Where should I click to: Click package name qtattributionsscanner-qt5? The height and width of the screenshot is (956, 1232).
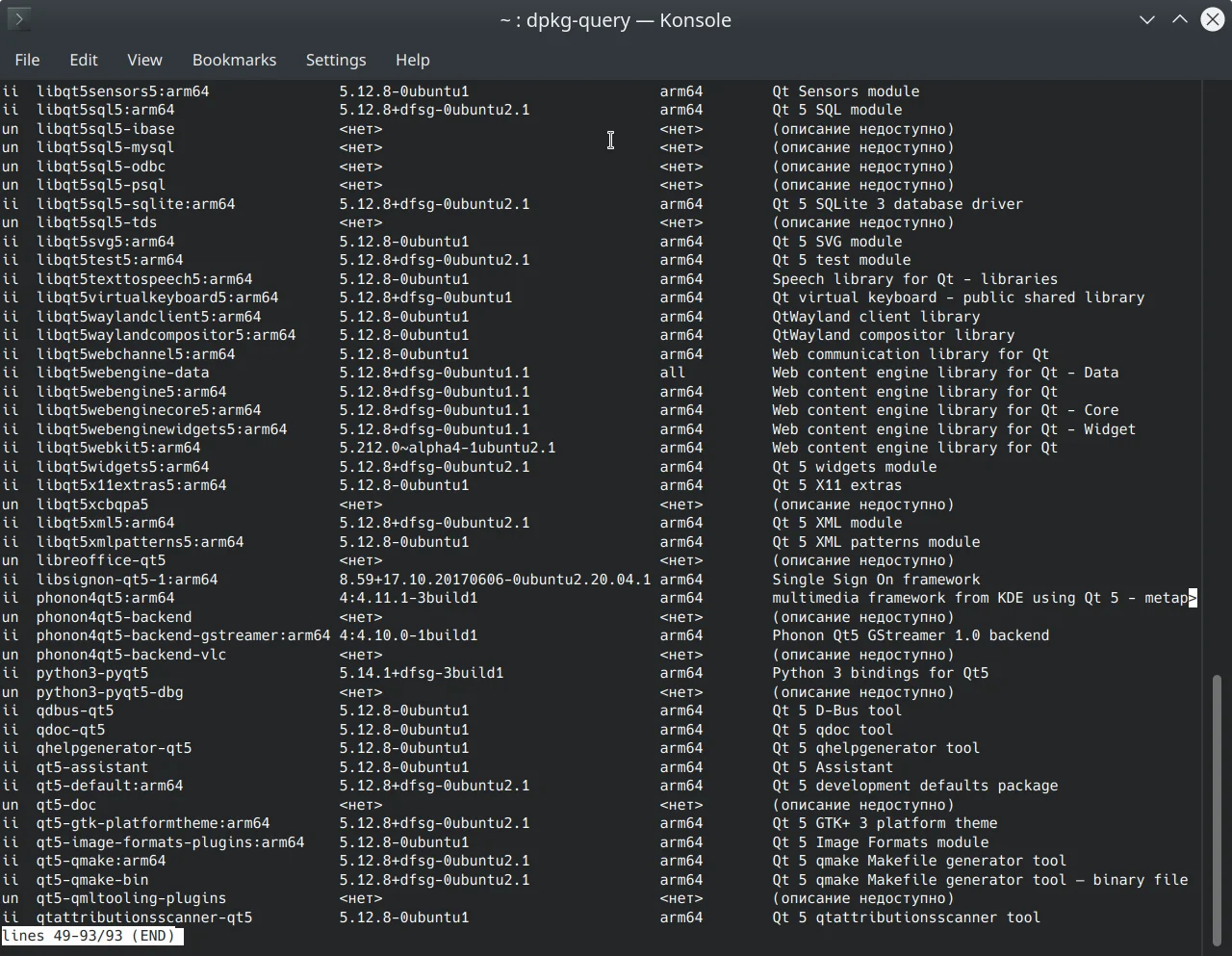144,917
